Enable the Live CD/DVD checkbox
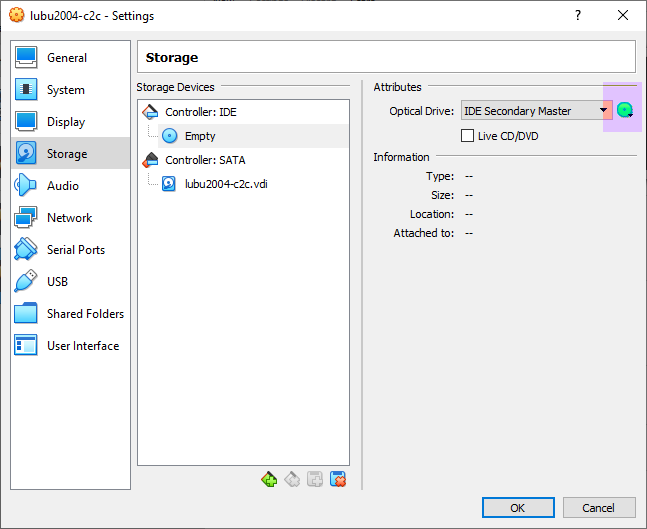647x529 pixels. (x=467, y=136)
